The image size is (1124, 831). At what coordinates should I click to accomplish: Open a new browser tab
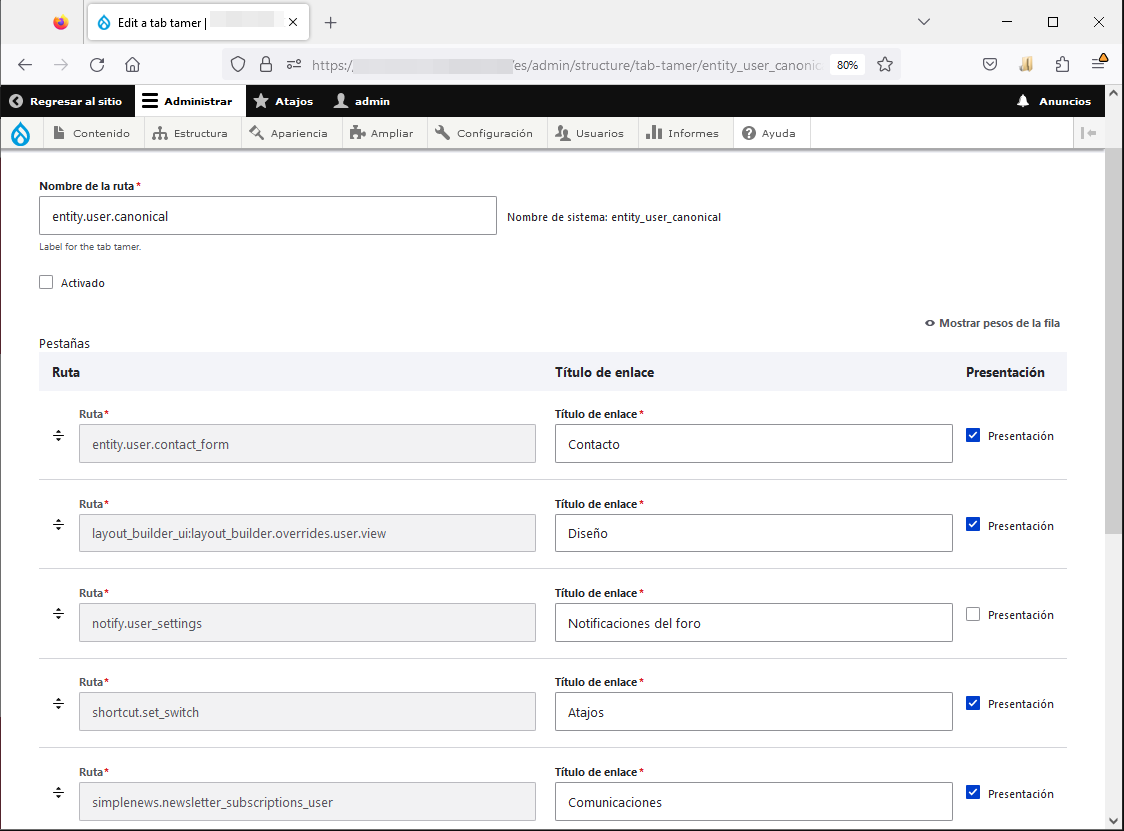(x=330, y=23)
